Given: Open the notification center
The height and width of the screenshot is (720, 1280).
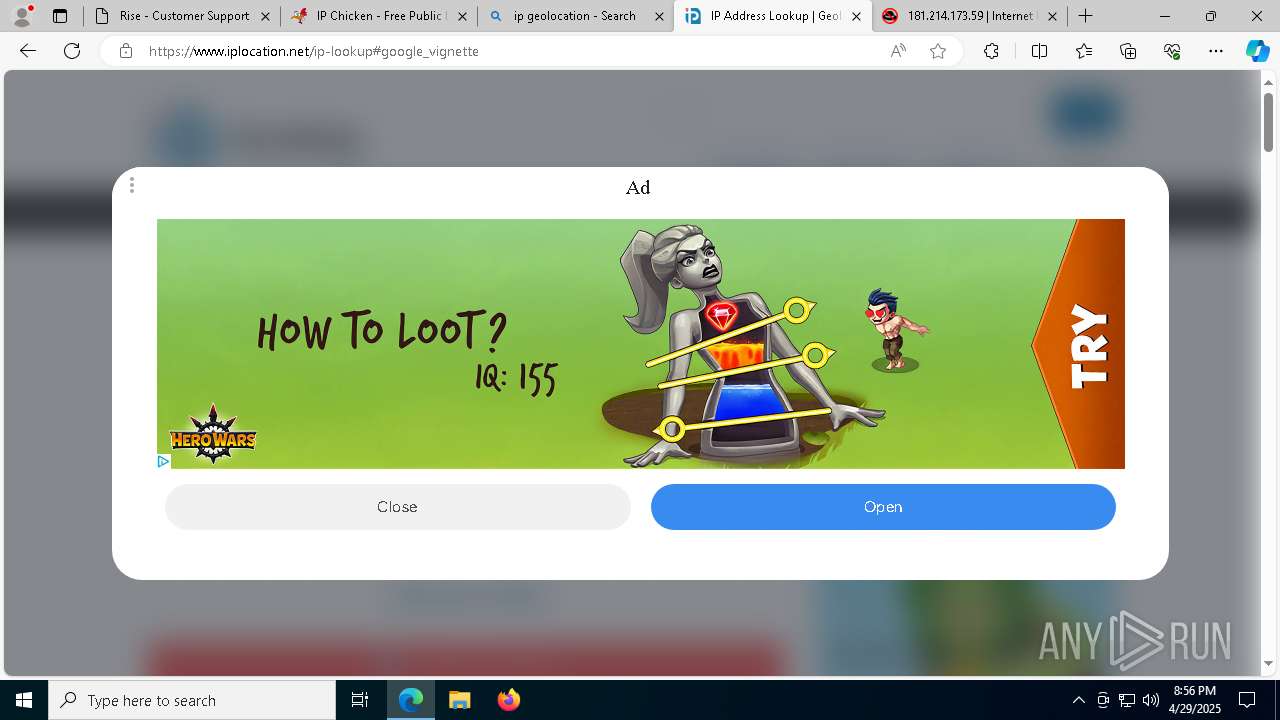Looking at the screenshot, I should pos(1247,700).
